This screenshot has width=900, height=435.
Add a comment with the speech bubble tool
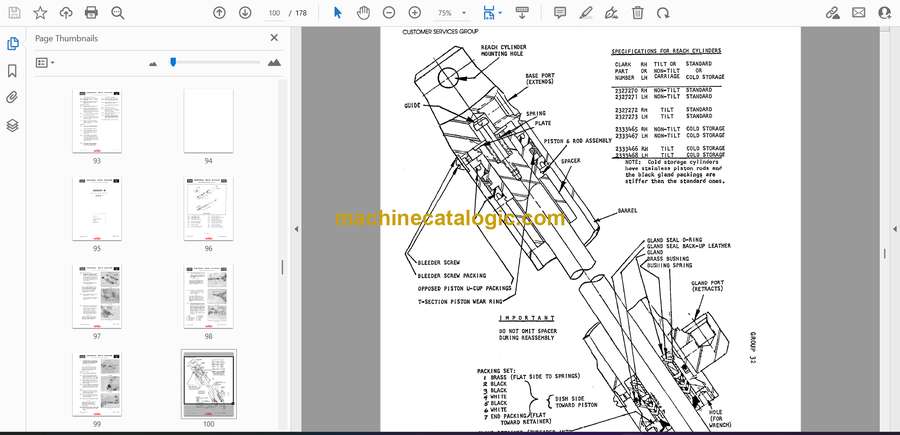pyautogui.click(x=560, y=13)
